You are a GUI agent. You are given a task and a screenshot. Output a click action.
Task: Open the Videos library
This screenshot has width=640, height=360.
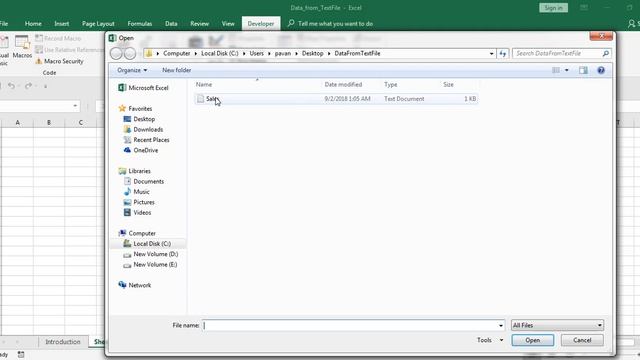point(138,213)
